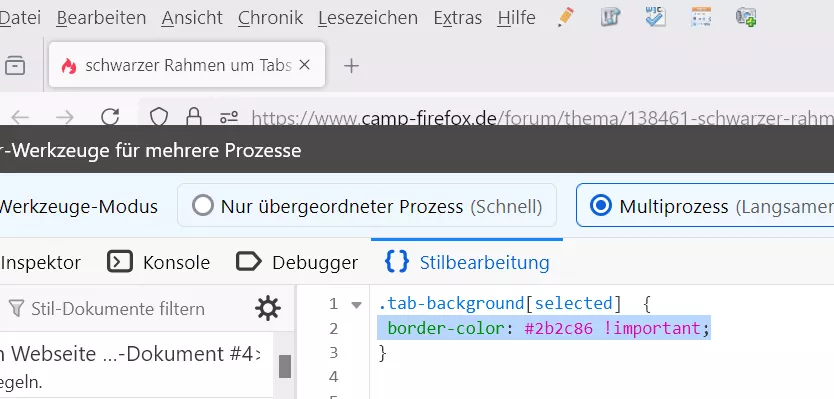
Task: Switch to the Konsole tab
Action: pyautogui.click(x=159, y=262)
